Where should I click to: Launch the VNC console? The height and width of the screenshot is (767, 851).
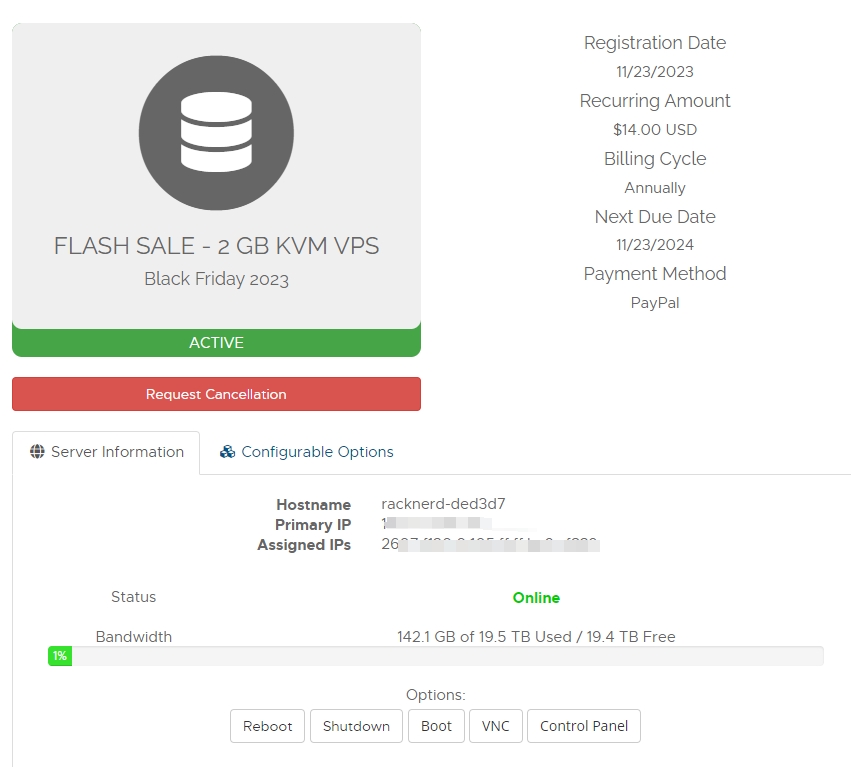pyautogui.click(x=495, y=726)
